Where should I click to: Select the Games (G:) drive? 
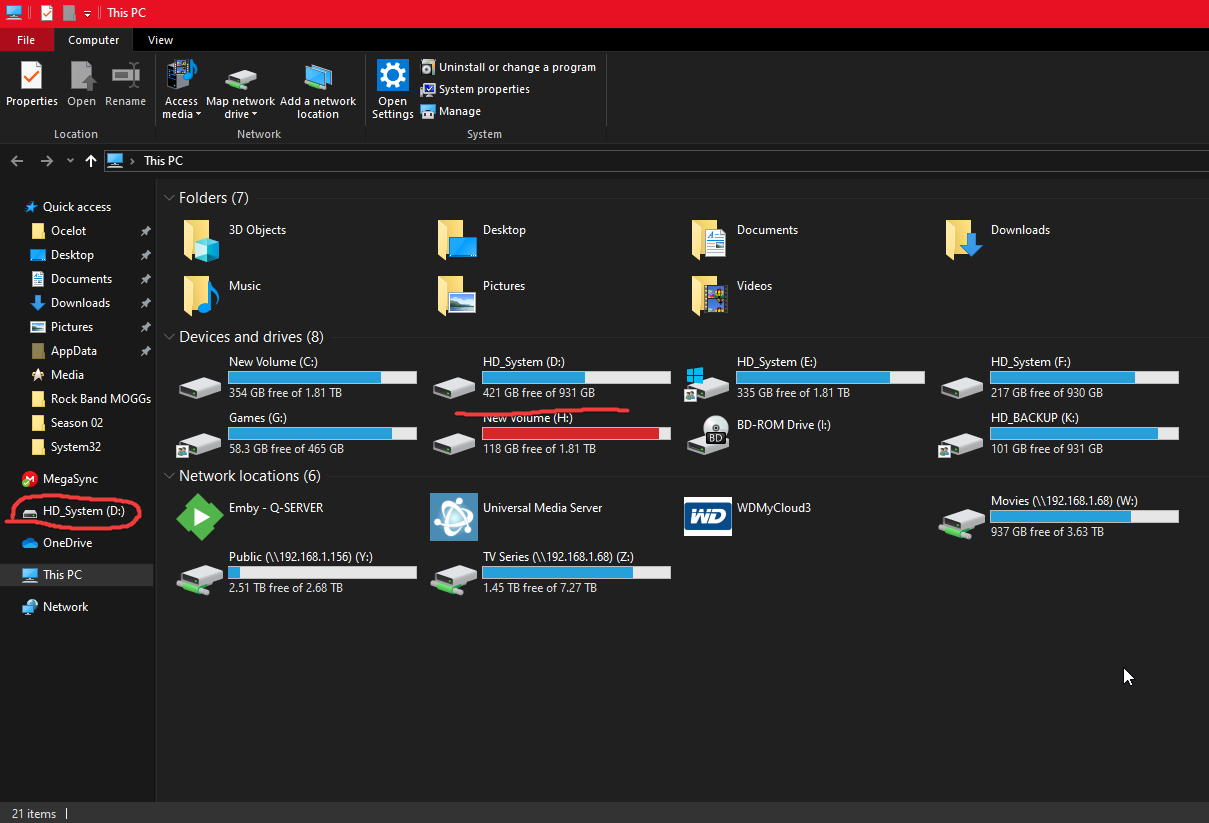pos(298,434)
